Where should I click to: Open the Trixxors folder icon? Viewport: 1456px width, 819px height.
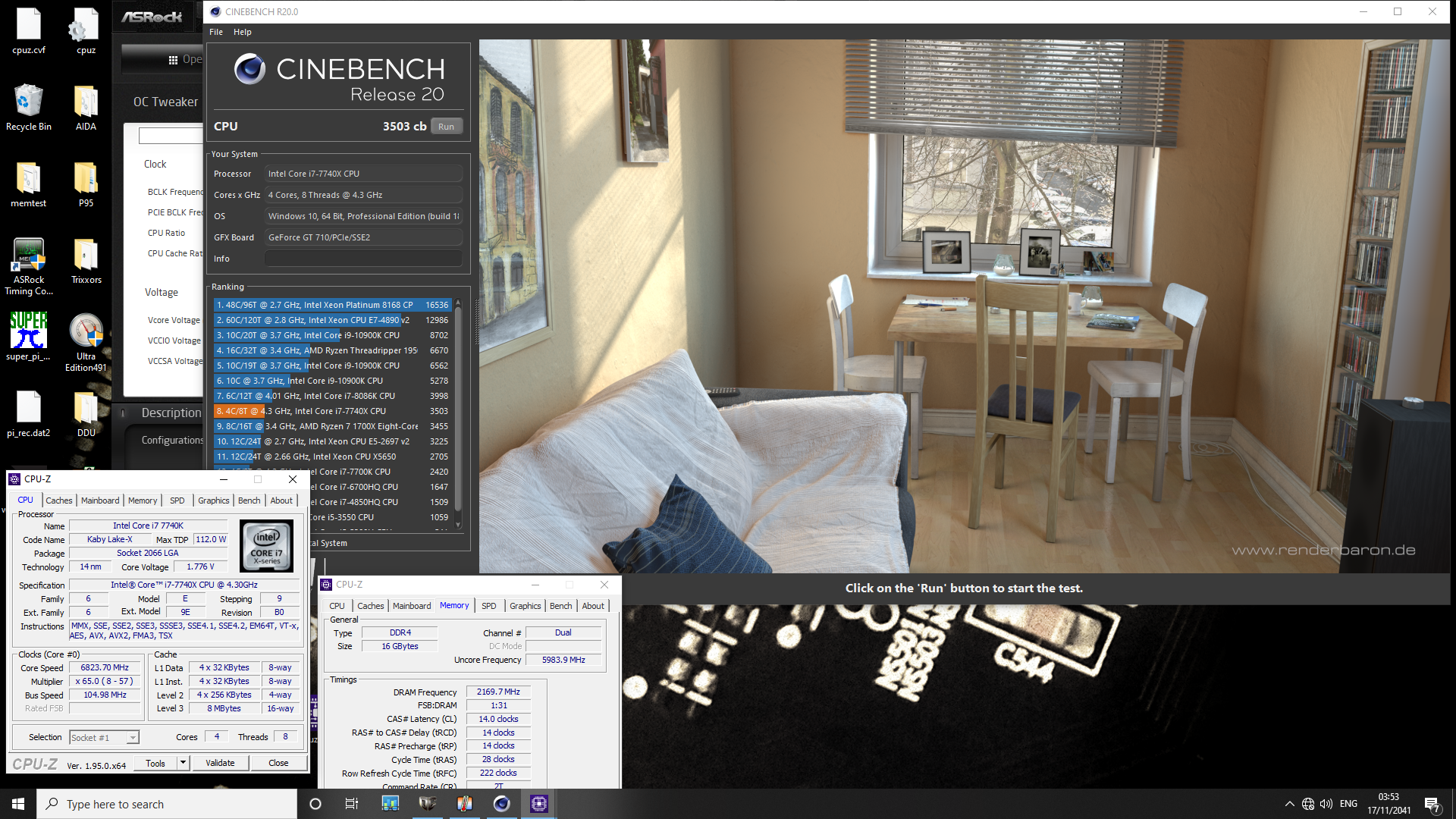pos(86,260)
